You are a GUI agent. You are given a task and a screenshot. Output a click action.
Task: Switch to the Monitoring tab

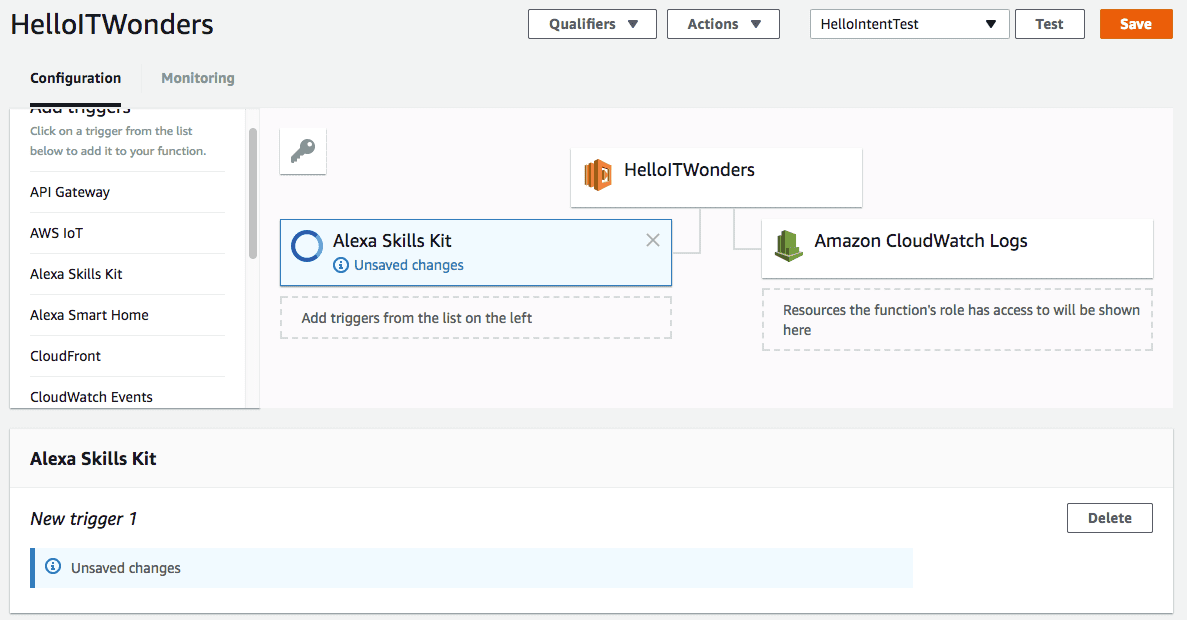pyautogui.click(x=198, y=78)
